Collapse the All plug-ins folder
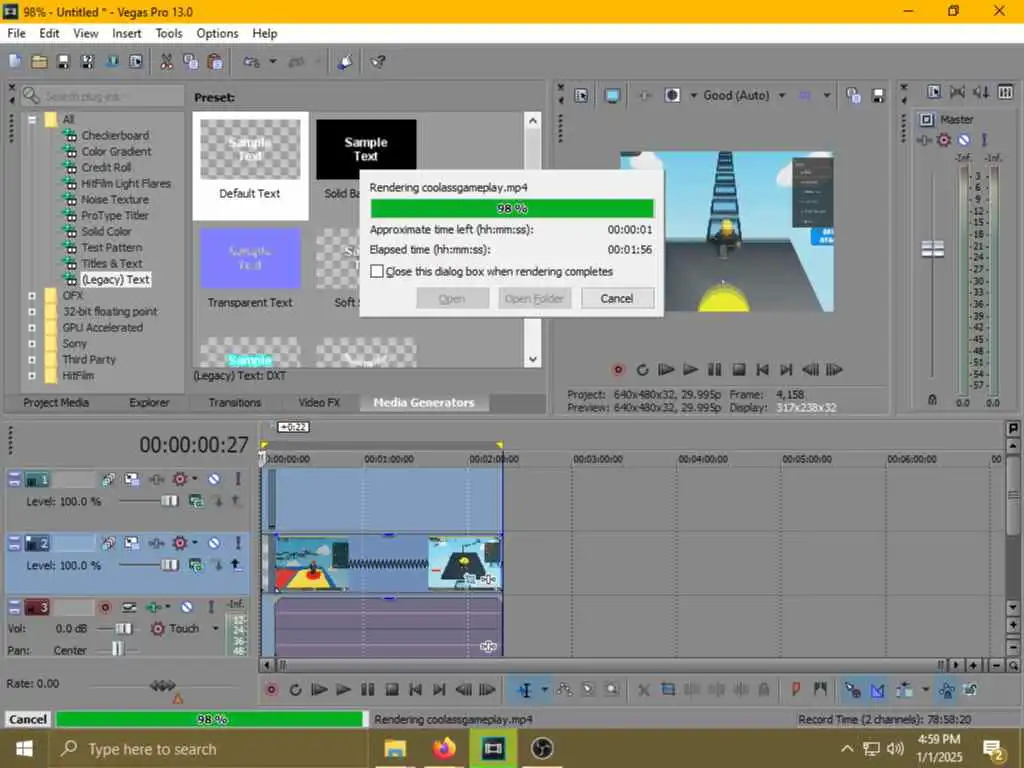 point(31,120)
